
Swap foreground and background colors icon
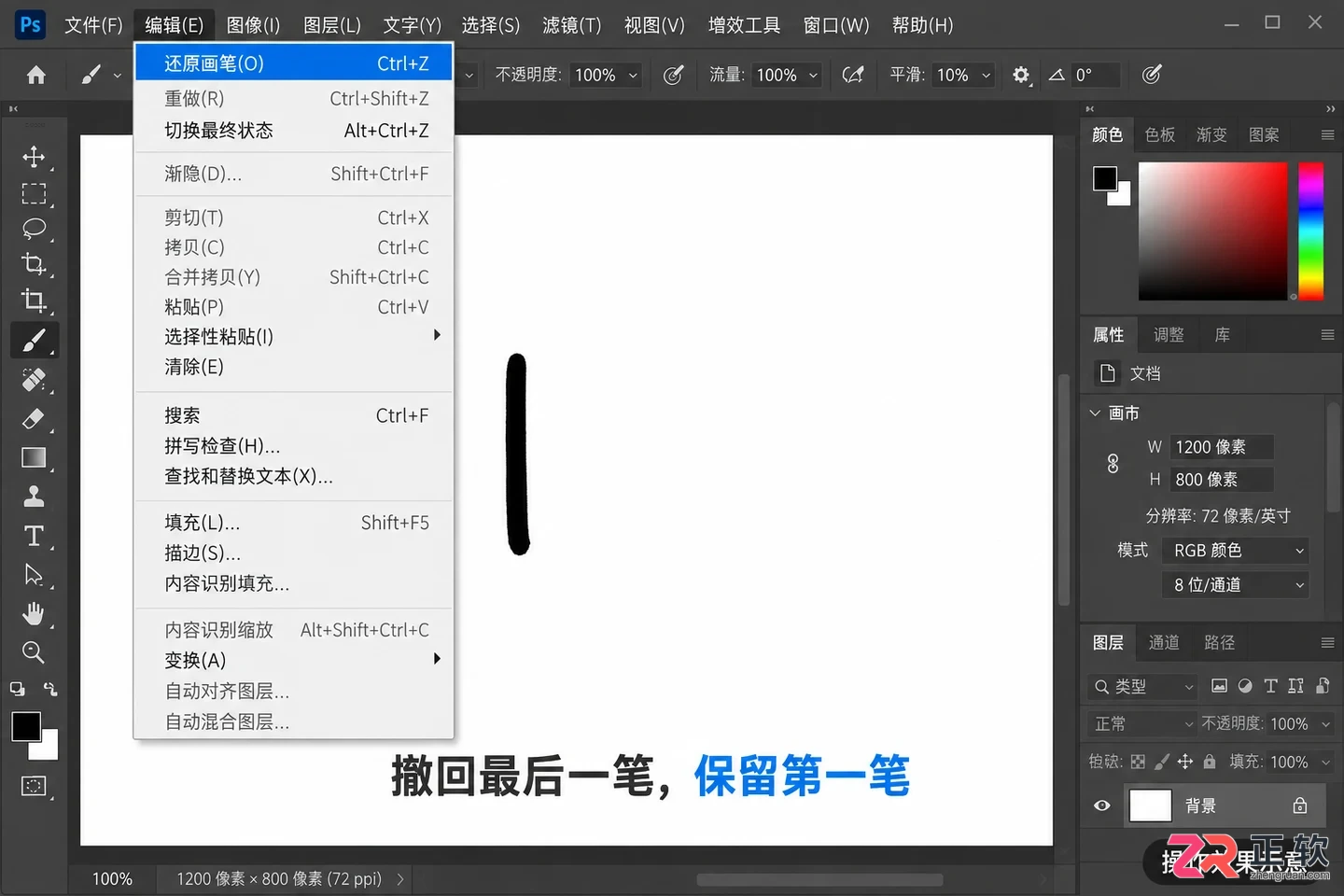pyautogui.click(x=50, y=689)
